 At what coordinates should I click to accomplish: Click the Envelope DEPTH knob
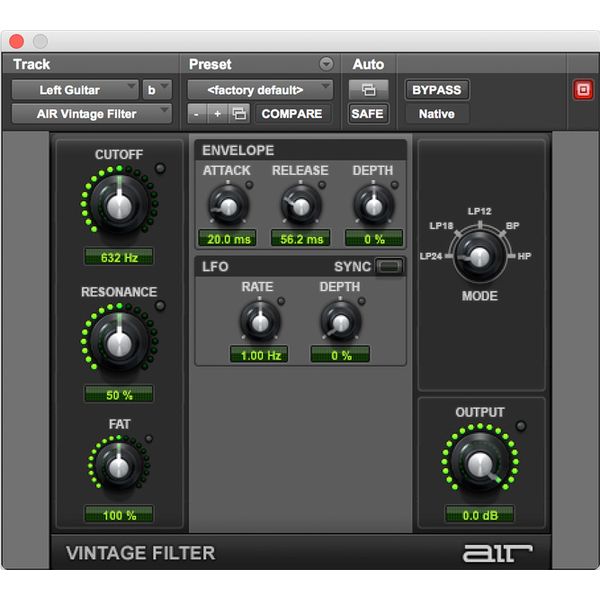click(x=374, y=205)
